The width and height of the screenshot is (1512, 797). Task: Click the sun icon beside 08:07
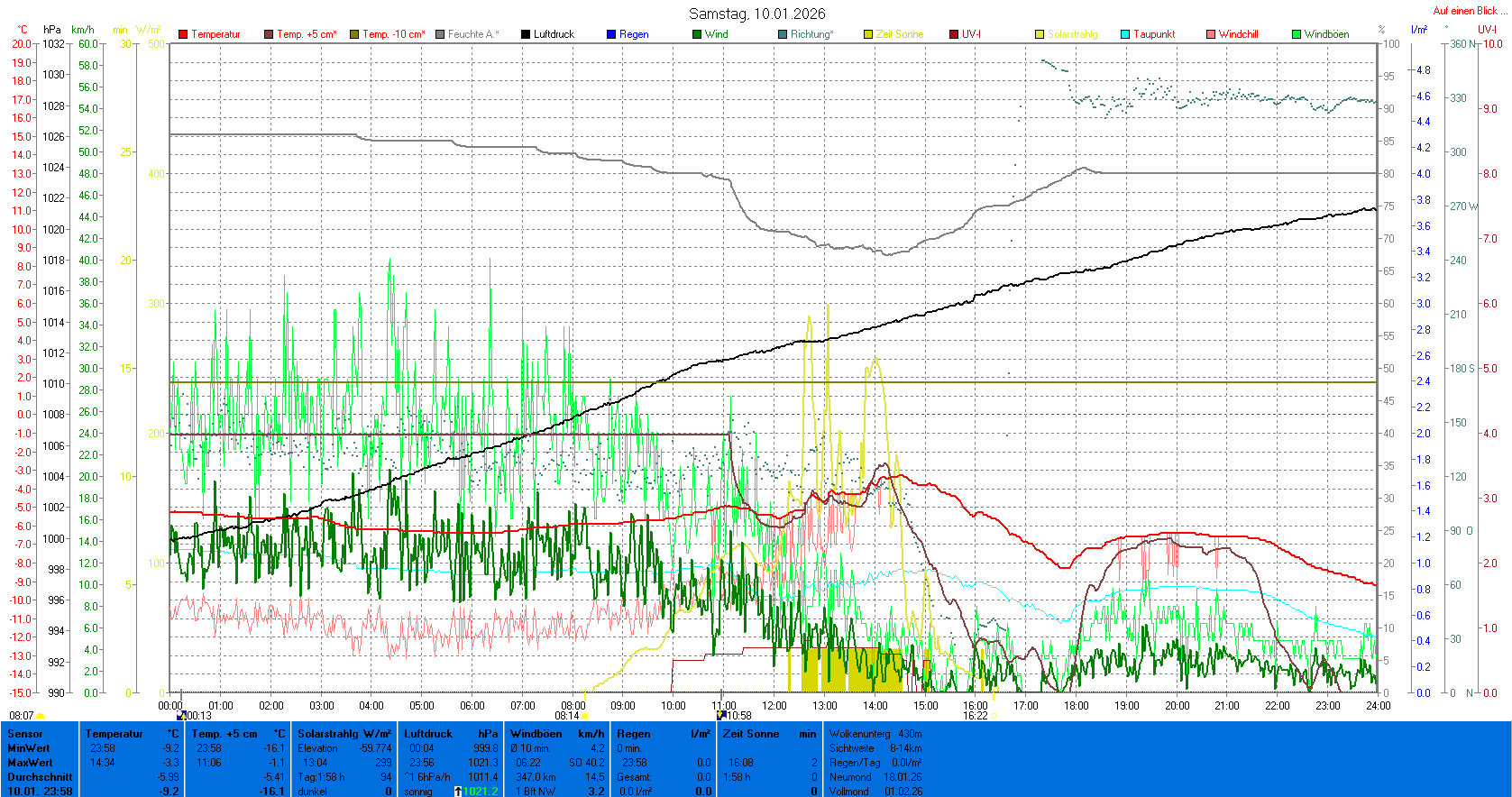click(x=41, y=716)
